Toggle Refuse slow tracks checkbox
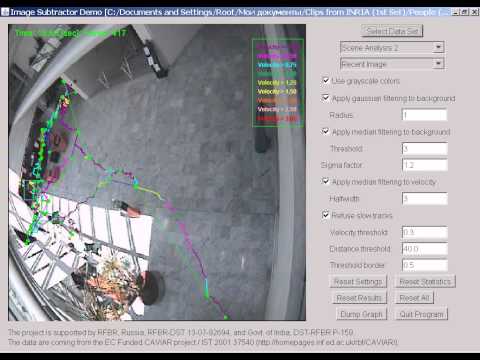 [x=325, y=215]
